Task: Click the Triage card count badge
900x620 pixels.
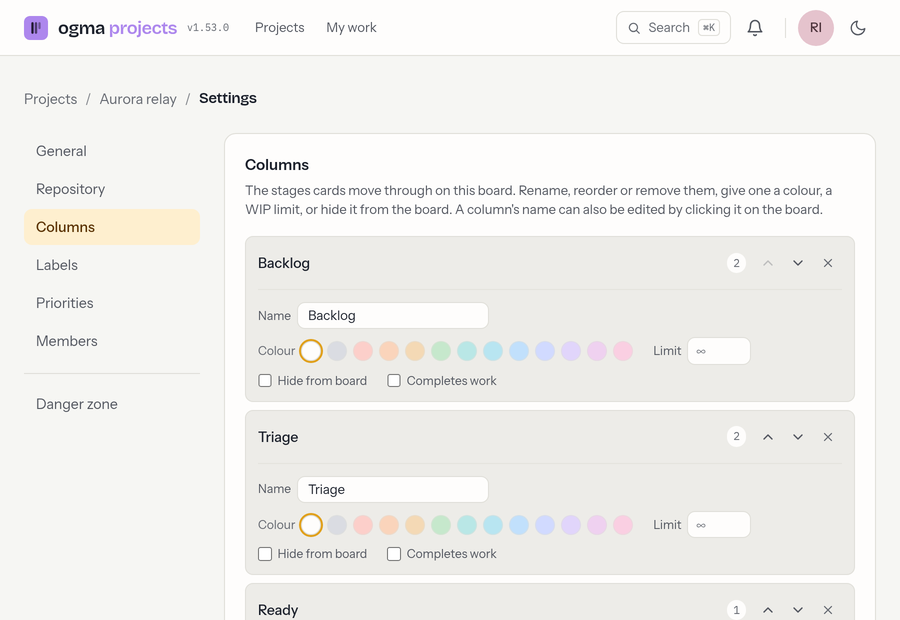Action: point(736,436)
